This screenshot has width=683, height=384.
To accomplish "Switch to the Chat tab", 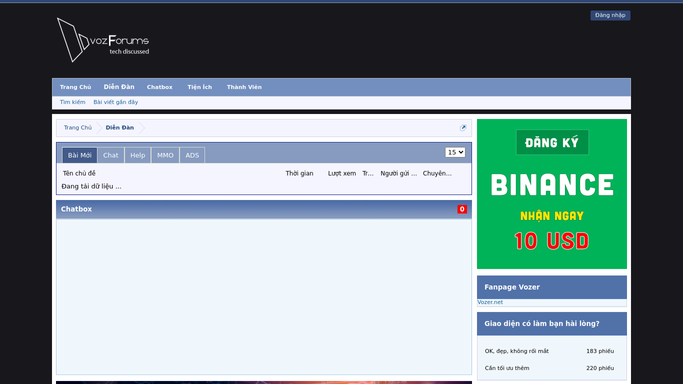I will tap(111, 155).
